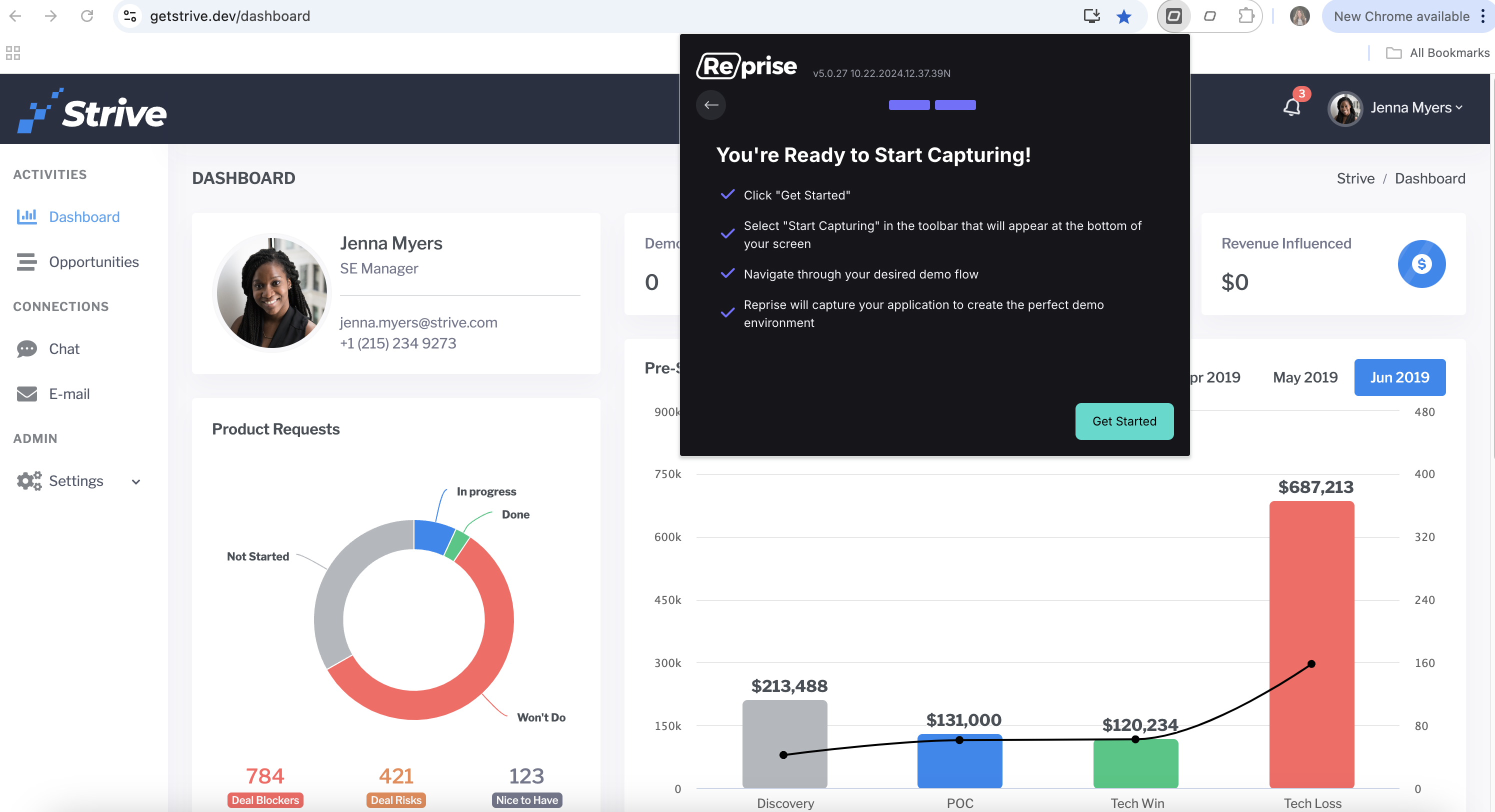Click the Get Started button

click(1123, 421)
